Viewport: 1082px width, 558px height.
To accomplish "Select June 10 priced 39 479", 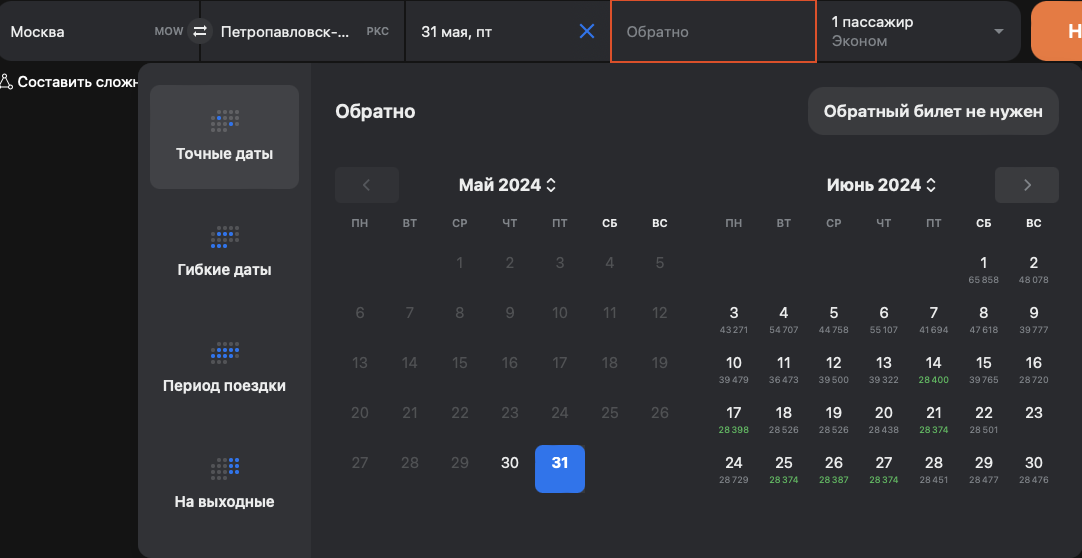I will (x=734, y=369).
